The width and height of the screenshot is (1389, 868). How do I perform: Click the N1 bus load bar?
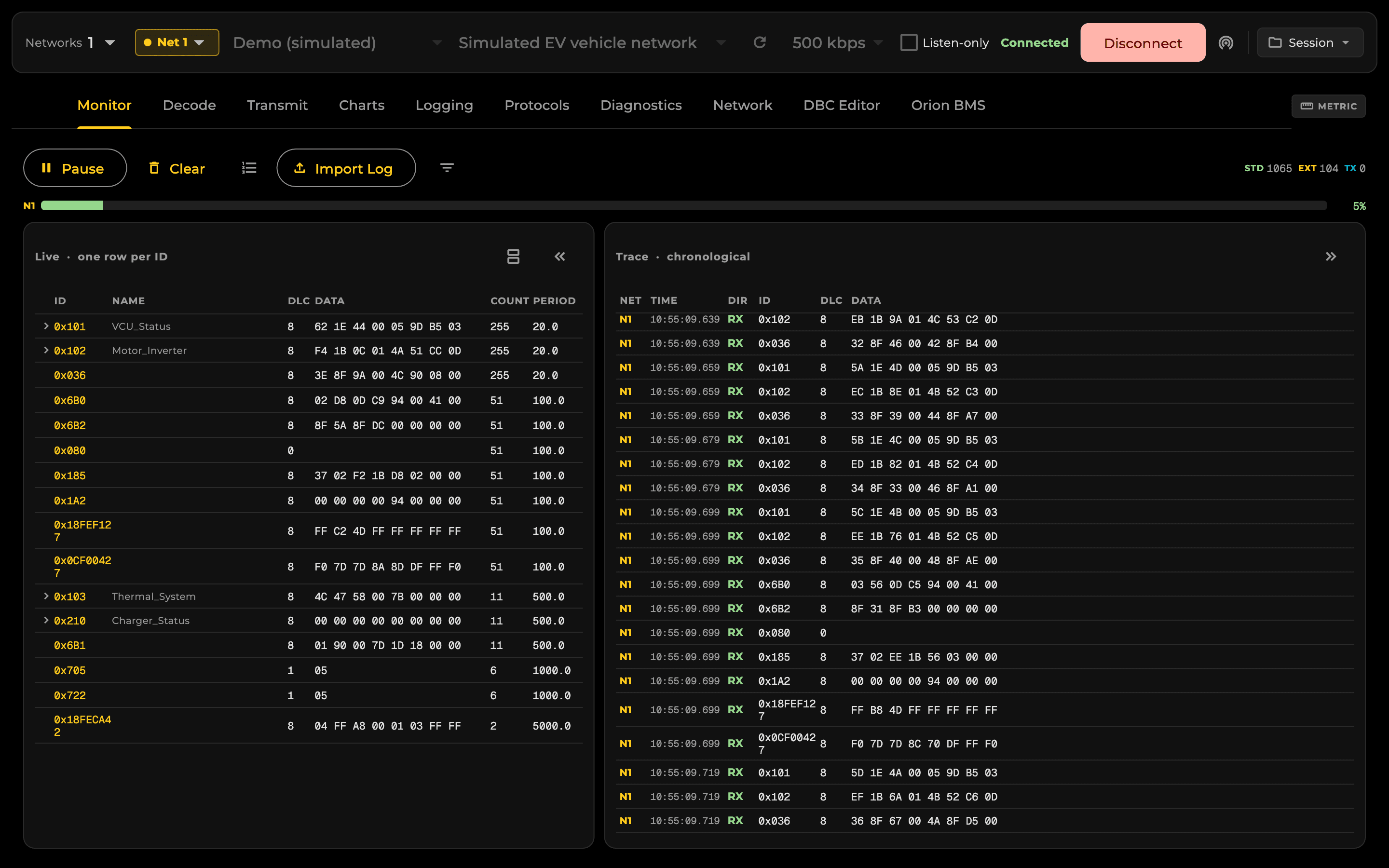click(x=683, y=205)
